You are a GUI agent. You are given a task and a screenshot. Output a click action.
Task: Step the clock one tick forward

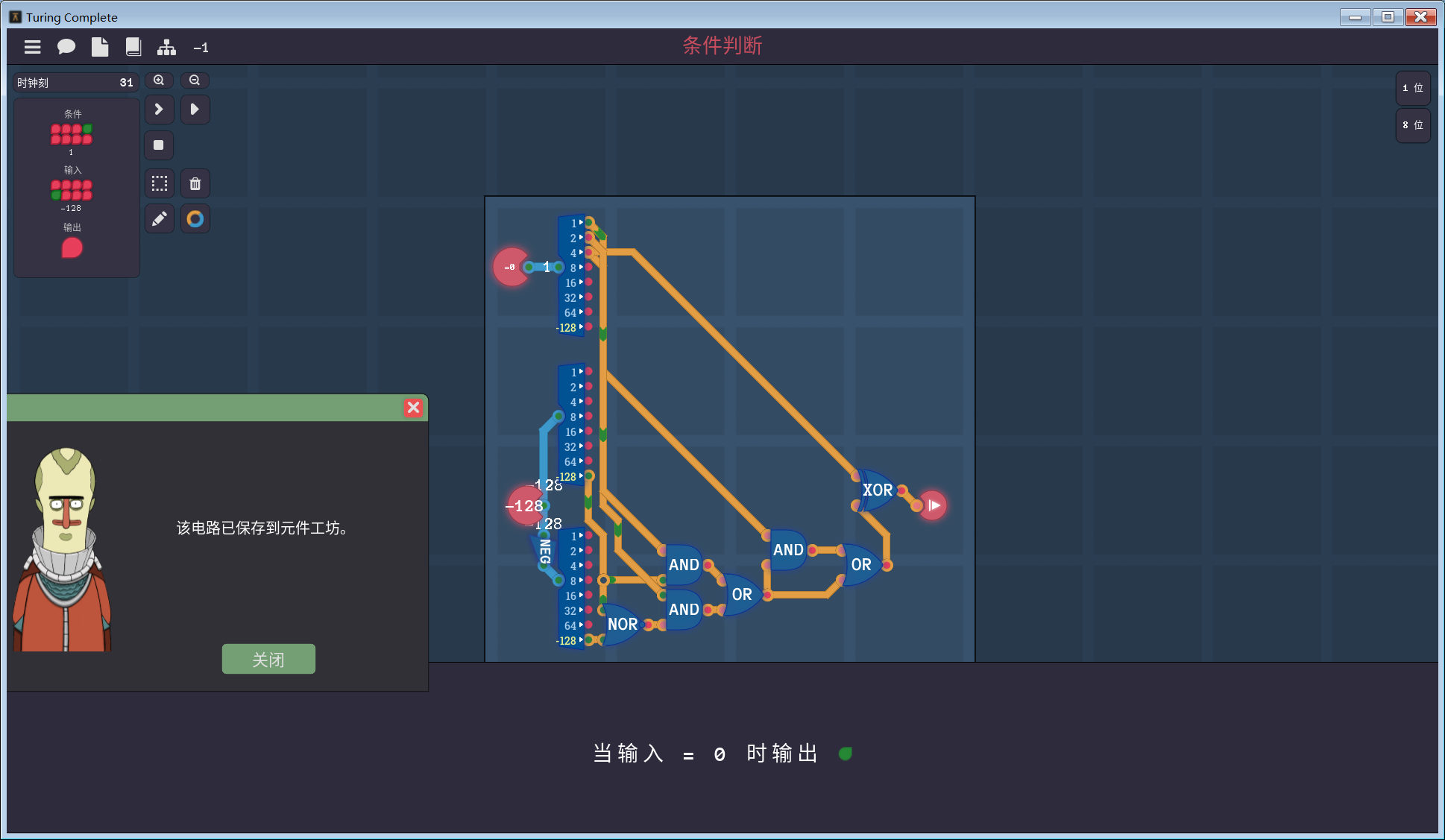click(159, 110)
